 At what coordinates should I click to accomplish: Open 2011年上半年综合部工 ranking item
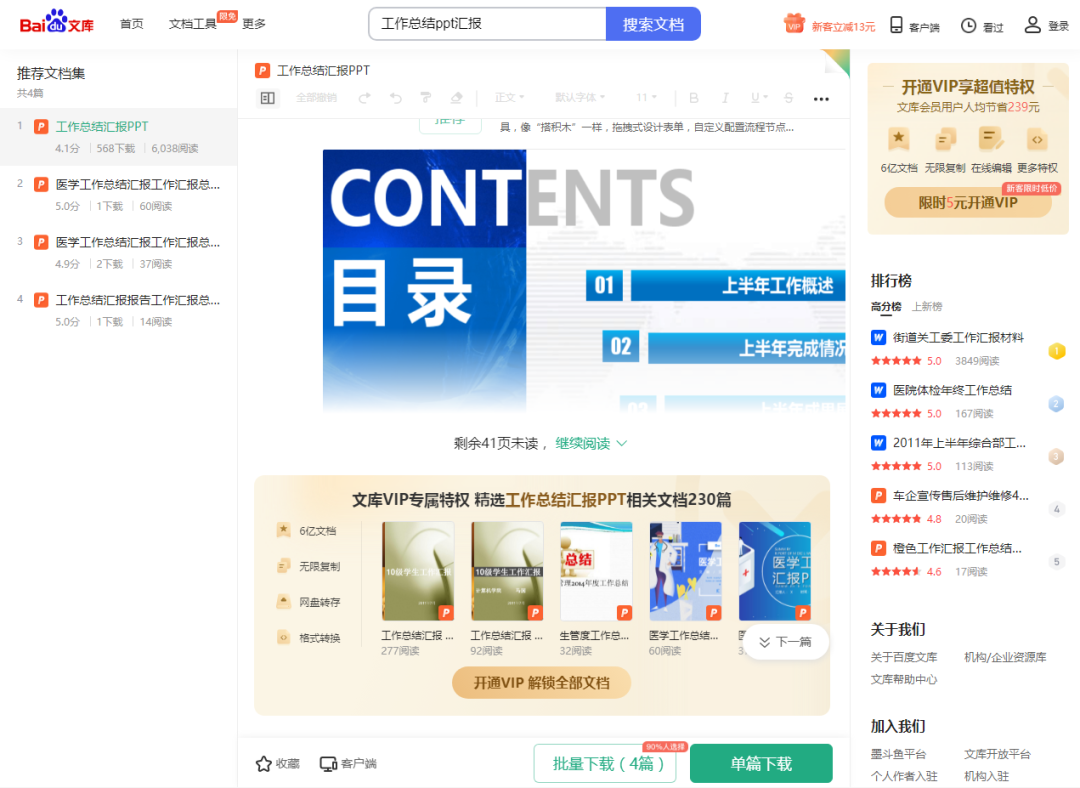coord(959,443)
